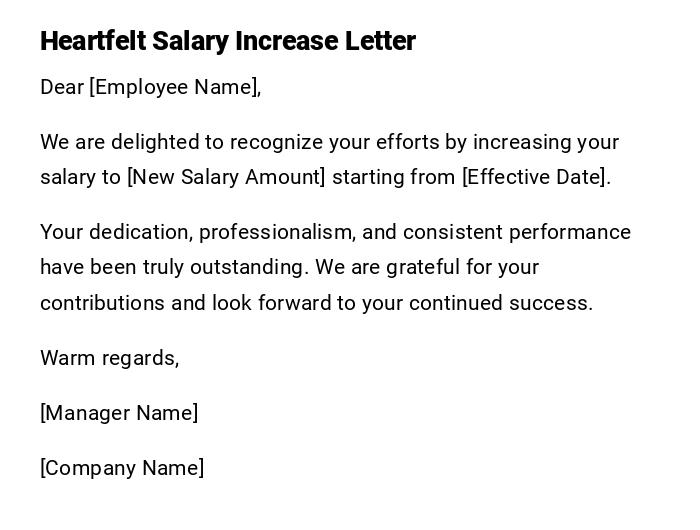The width and height of the screenshot is (700, 530).
Task: Click the word "professionalism" in second paragraph
Action: pyautogui.click(x=276, y=233)
